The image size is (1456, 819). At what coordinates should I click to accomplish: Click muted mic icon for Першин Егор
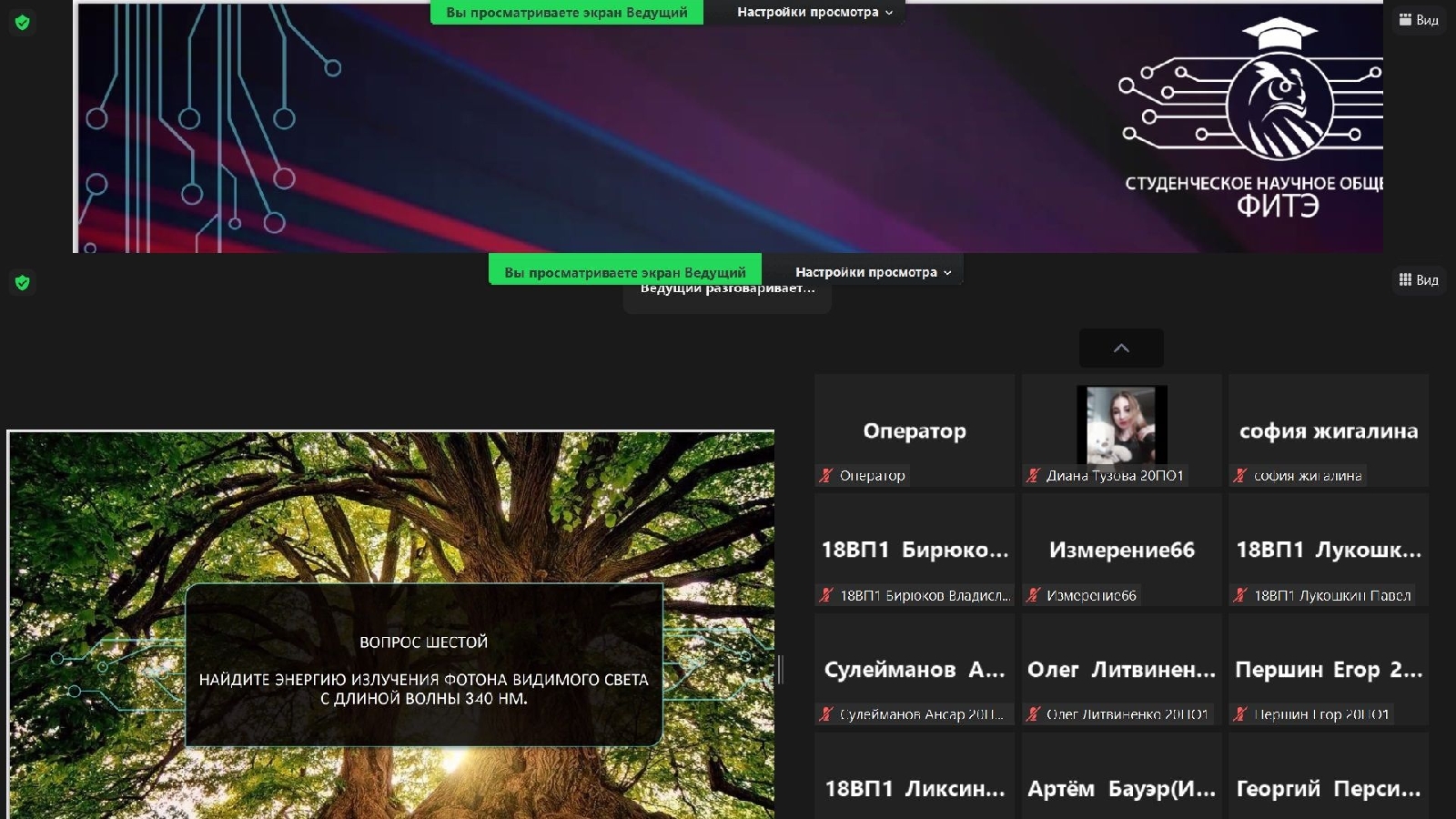(1239, 714)
